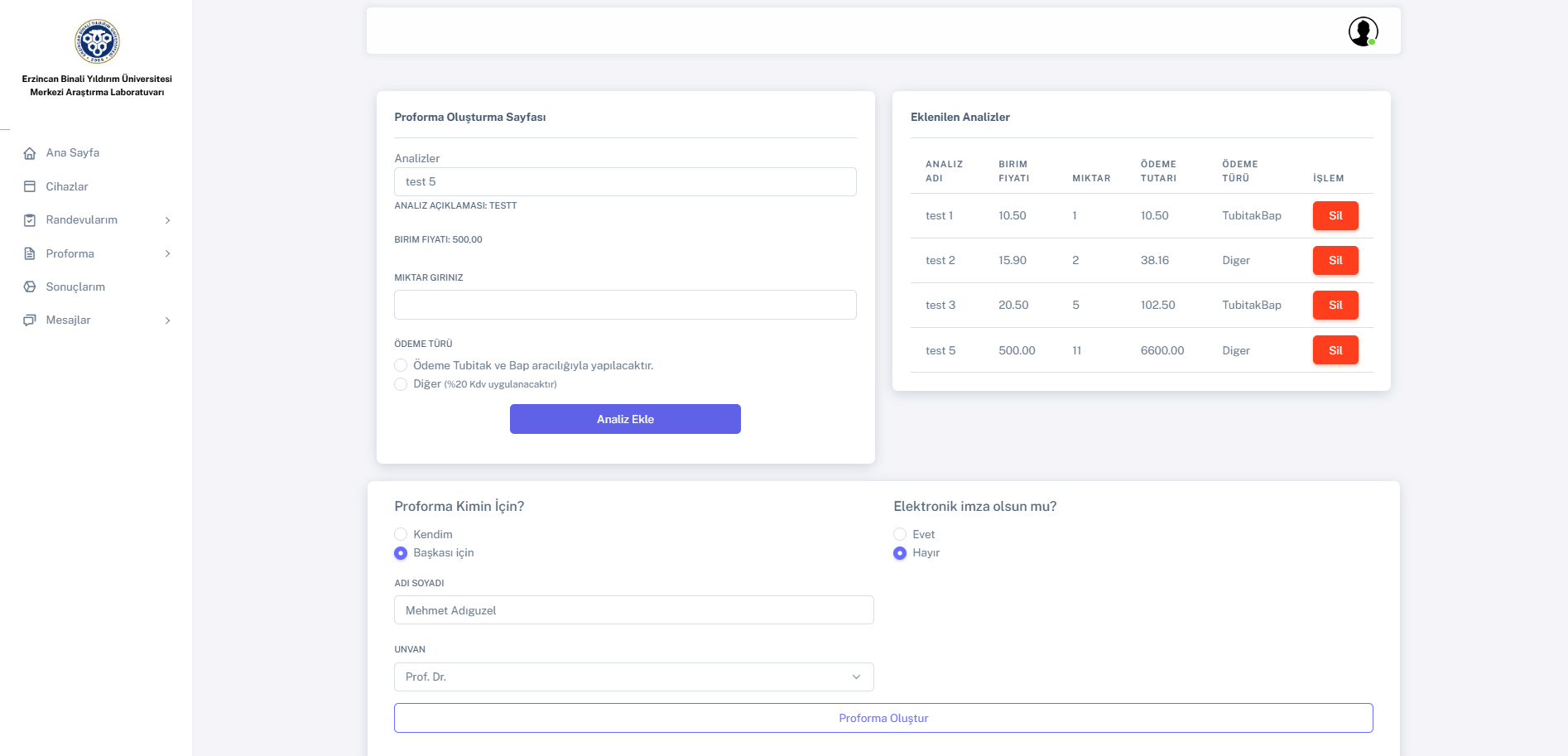Delete the test 3 analysis with Sil
Screen dimensions: 1568x756
1335,306
